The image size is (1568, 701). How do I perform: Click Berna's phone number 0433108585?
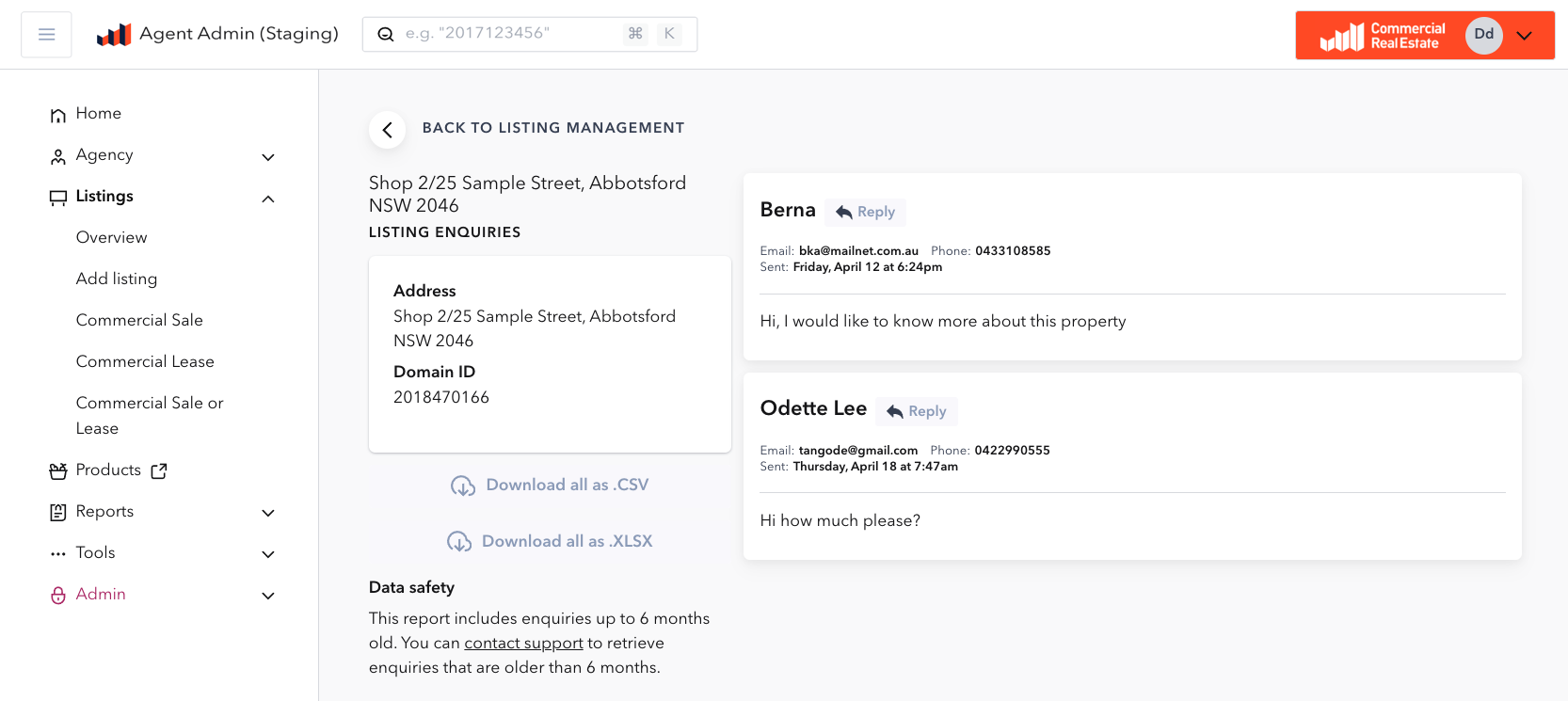pos(1013,251)
